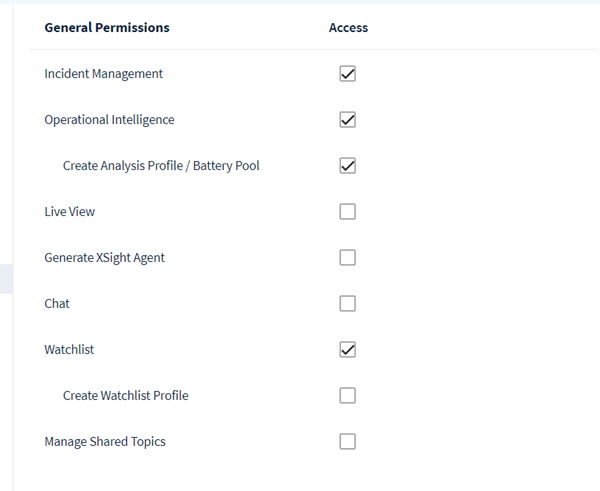Tick the Chat access checkbox

pyautogui.click(x=348, y=304)
